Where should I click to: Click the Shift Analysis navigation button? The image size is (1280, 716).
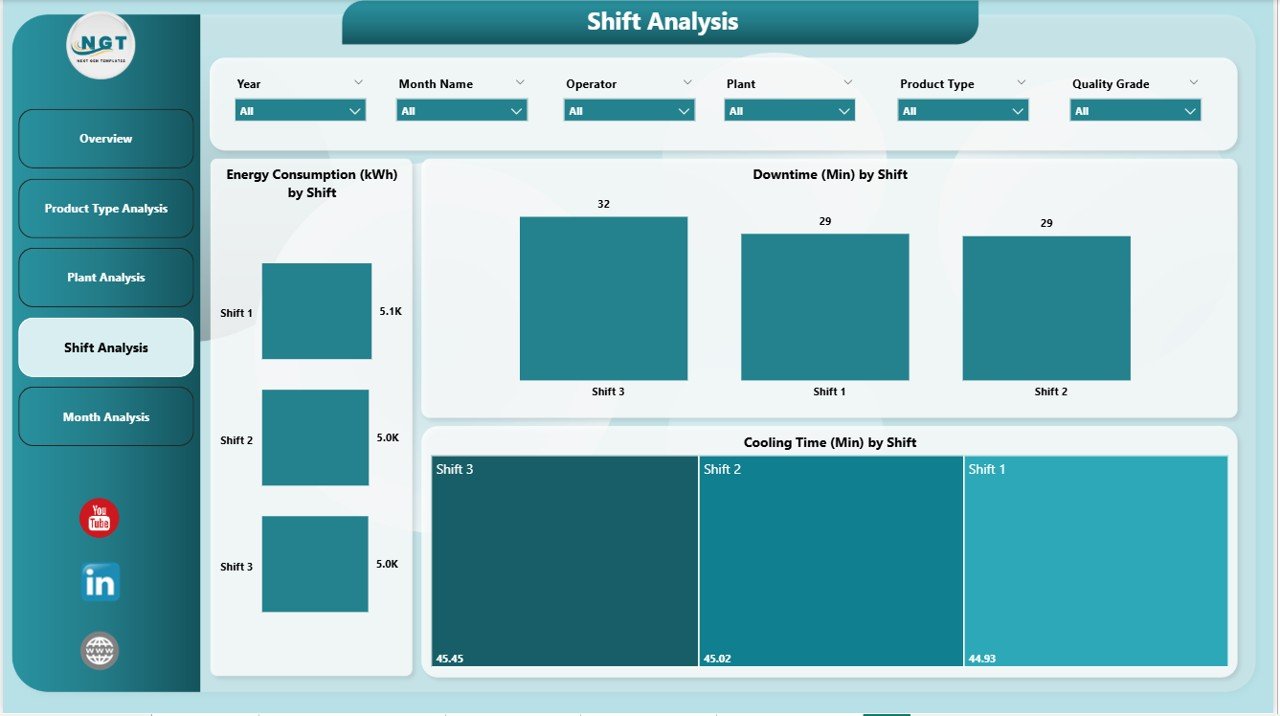[x=105, y=347]
